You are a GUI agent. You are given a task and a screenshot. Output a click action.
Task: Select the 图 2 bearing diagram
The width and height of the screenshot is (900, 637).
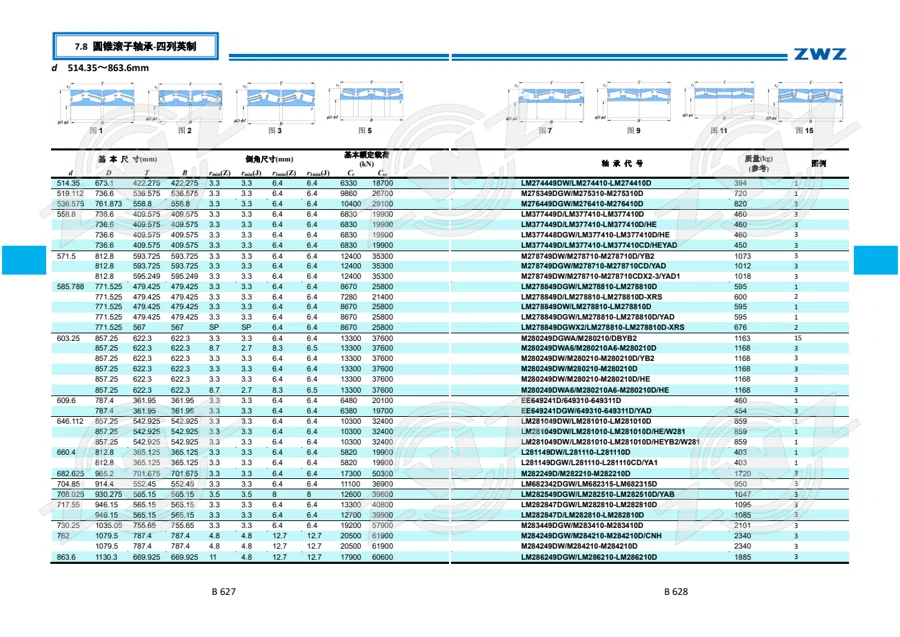point(184,103)
